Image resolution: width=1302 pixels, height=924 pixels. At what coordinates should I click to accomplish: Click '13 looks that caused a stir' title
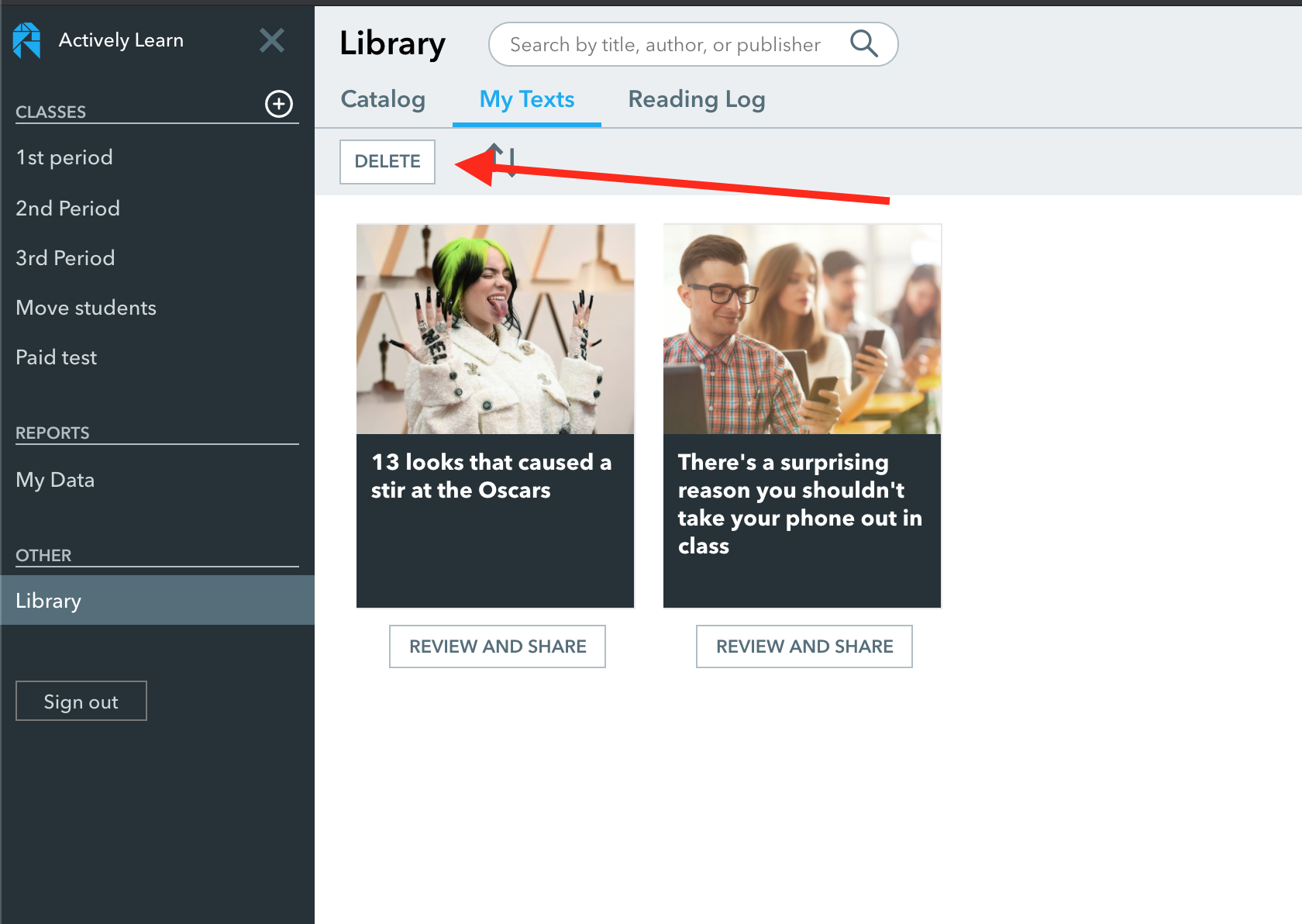pyautogui.click(x=491, y=476)
